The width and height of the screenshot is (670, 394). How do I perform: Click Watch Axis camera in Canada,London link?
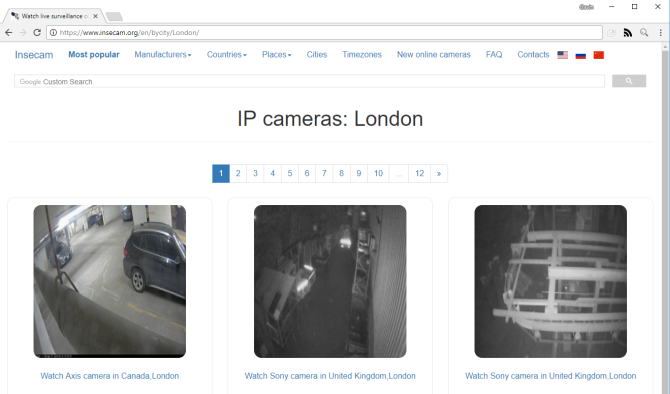click(110, 376)
